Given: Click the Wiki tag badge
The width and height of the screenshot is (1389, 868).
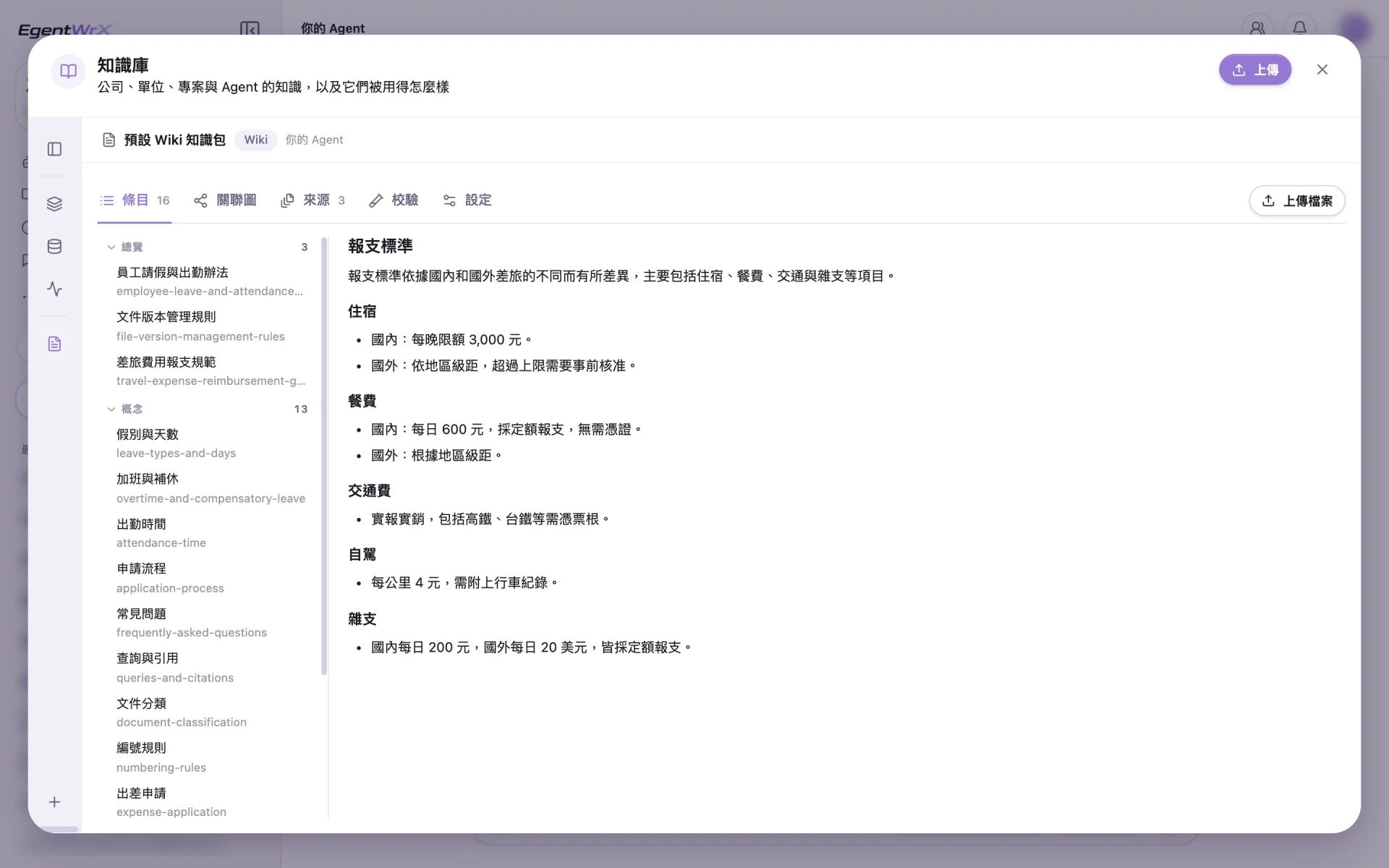Looking at the screenshot, I should 255,140.
